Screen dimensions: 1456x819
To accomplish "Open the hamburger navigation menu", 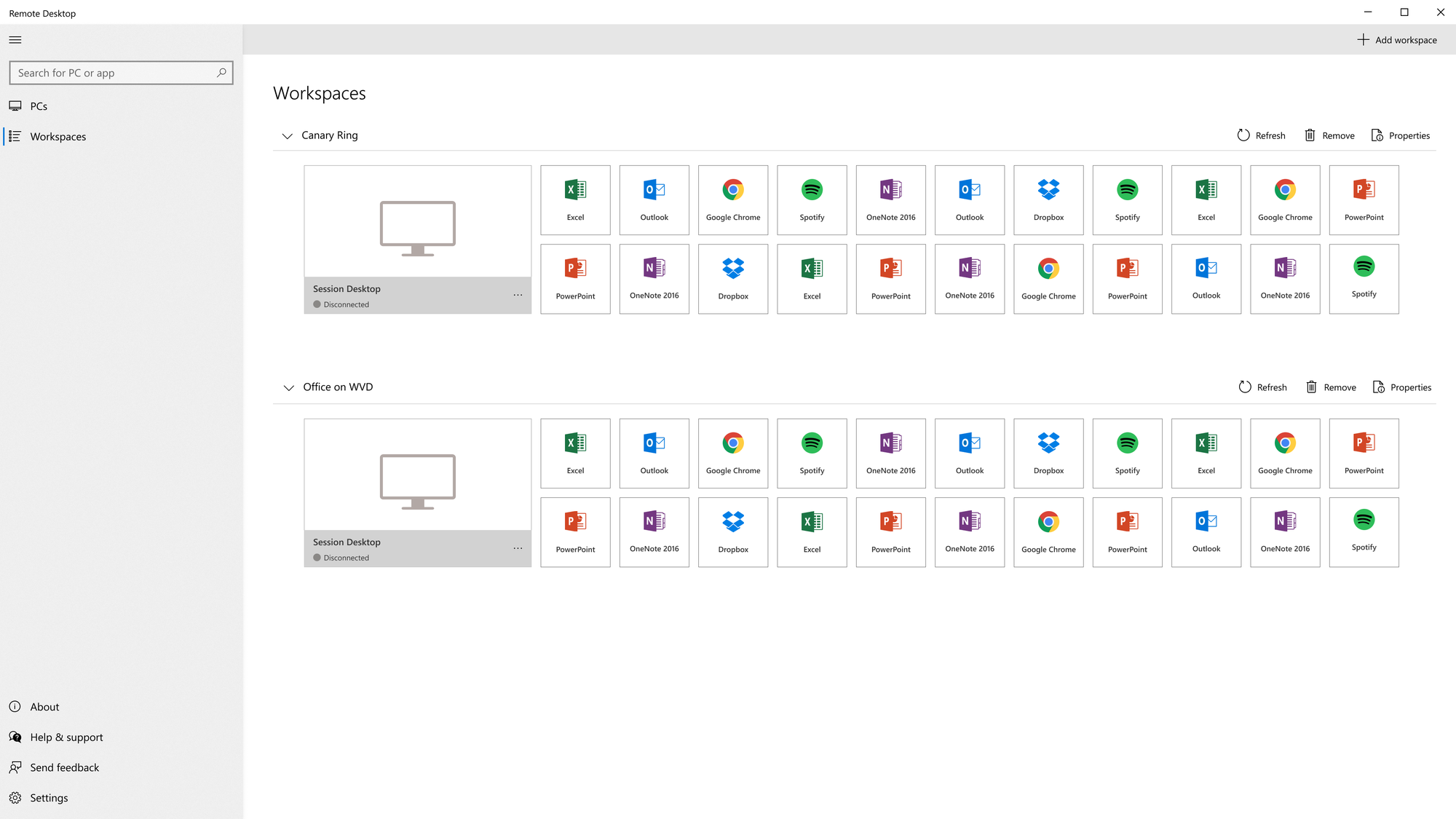I will tap(15, 40).
